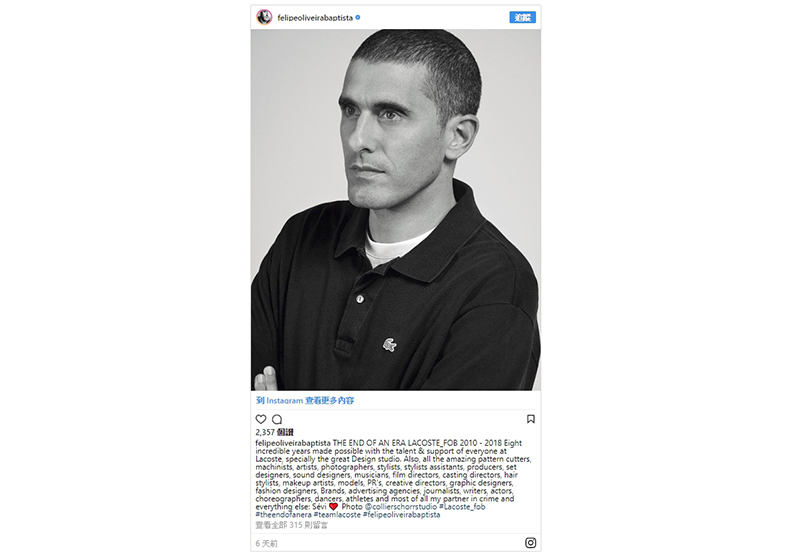
Task: Open the #teamlacoste hashtag
Action: [x=337, y=515]
